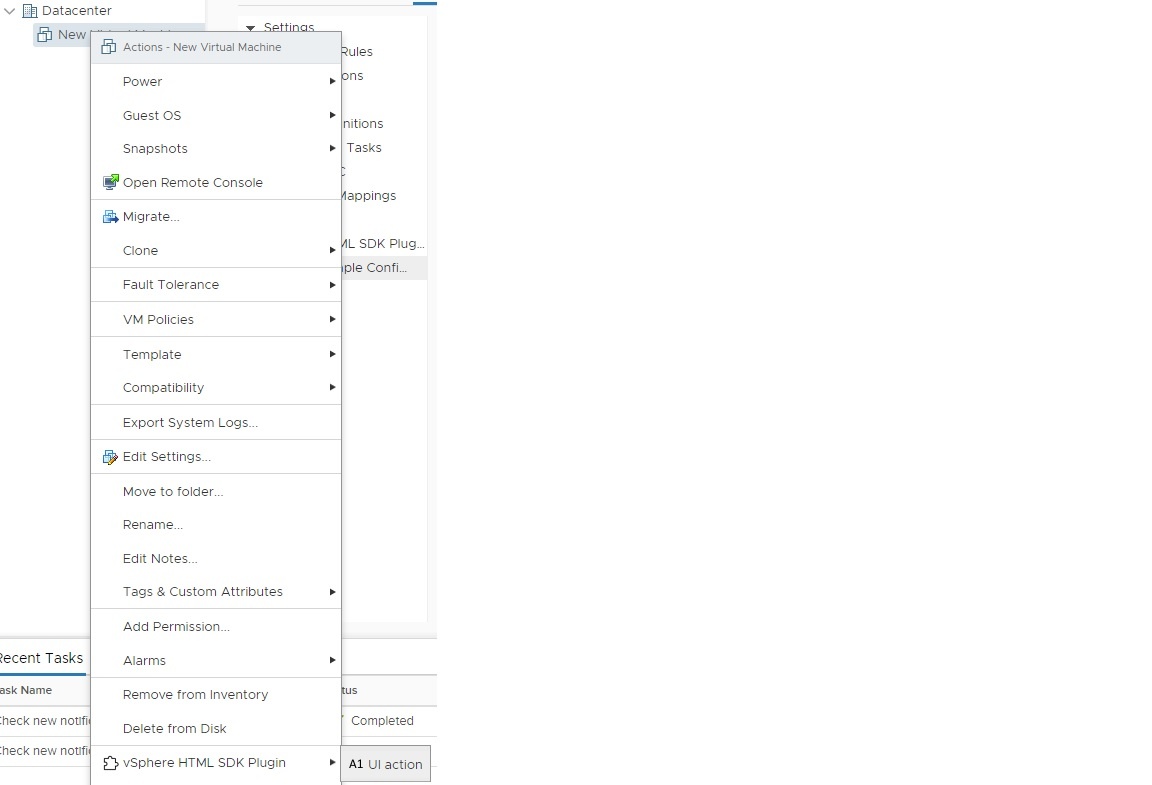Viewport: 1152px width, 785px height.
Task: Expand the Alarms submenu arrow
Action: pyautogui.click(x=332, y=661)
